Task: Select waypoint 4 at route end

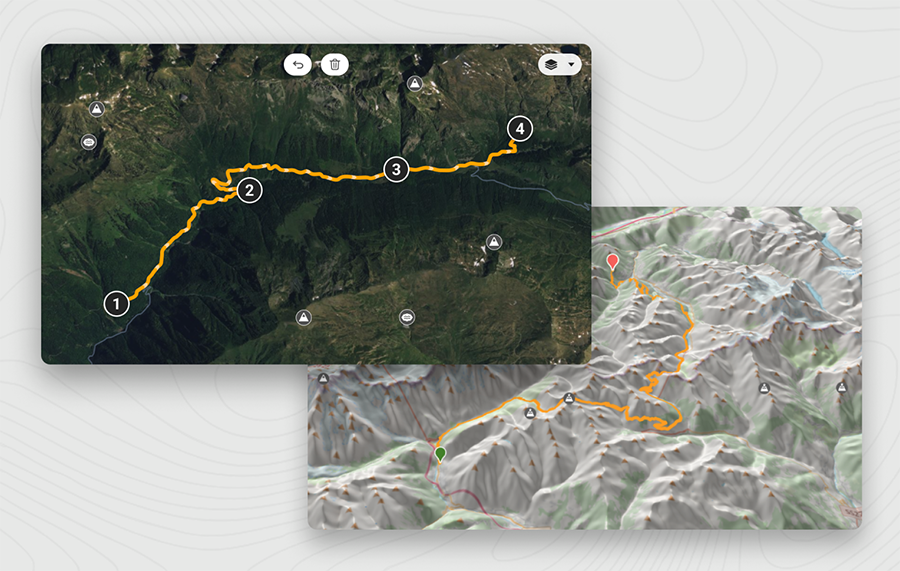Action: point(520,129)
